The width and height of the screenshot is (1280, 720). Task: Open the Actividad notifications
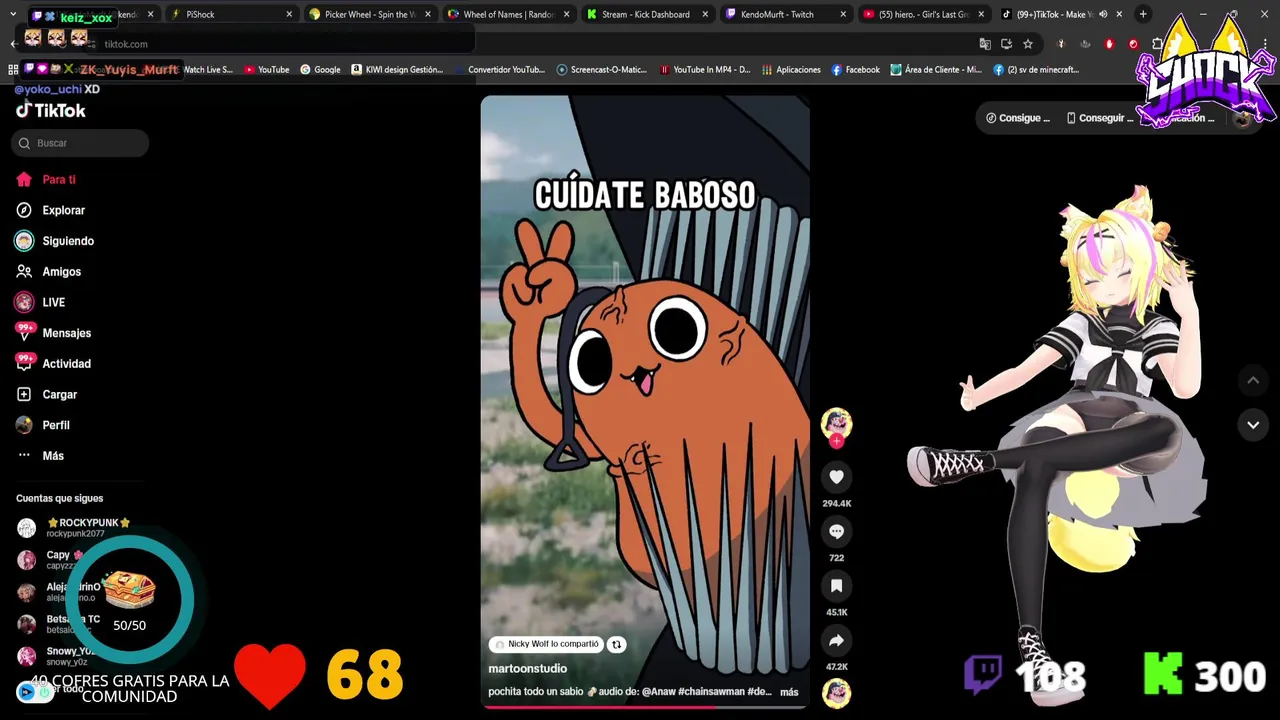point(66,364)
